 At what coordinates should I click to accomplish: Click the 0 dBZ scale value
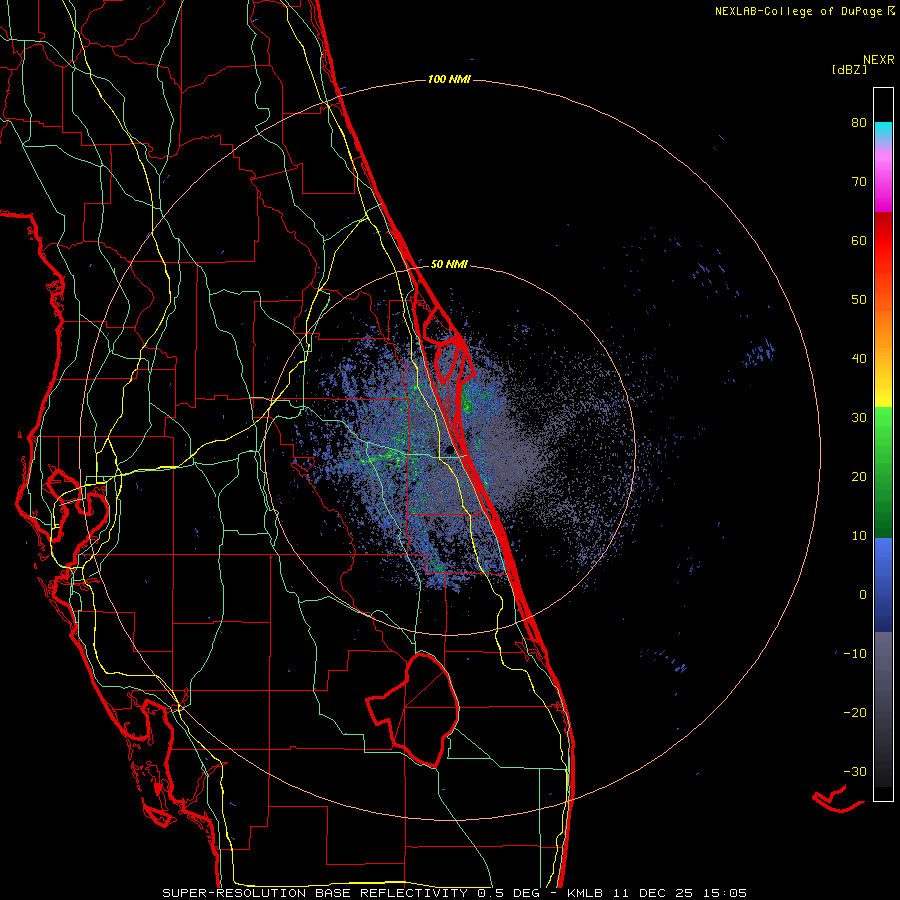click(863, 595)
